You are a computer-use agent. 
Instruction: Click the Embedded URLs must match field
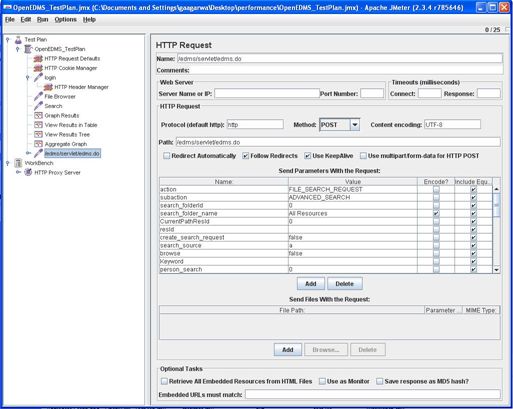373,395
